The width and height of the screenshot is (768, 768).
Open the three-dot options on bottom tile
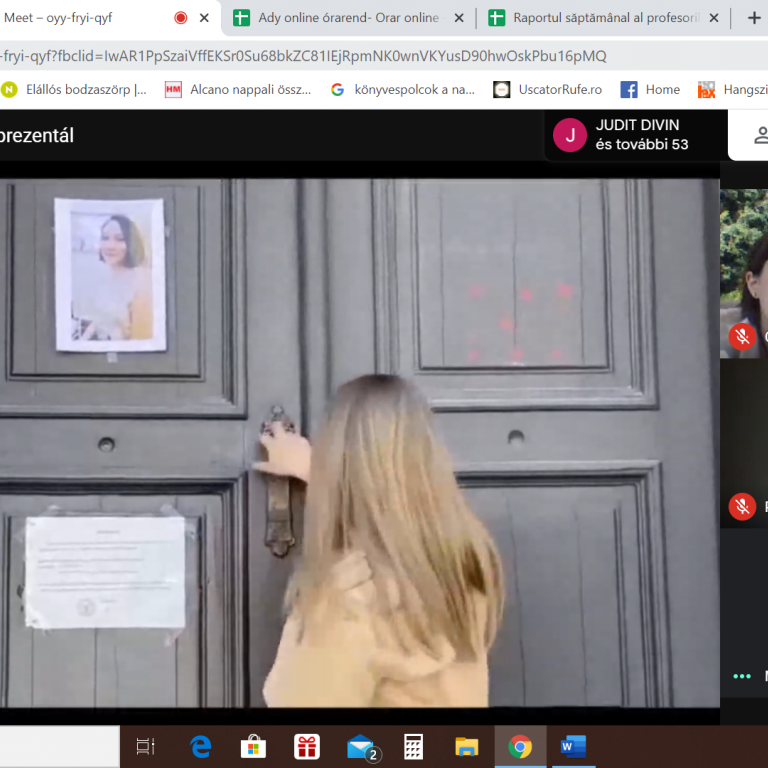[742, 676]
